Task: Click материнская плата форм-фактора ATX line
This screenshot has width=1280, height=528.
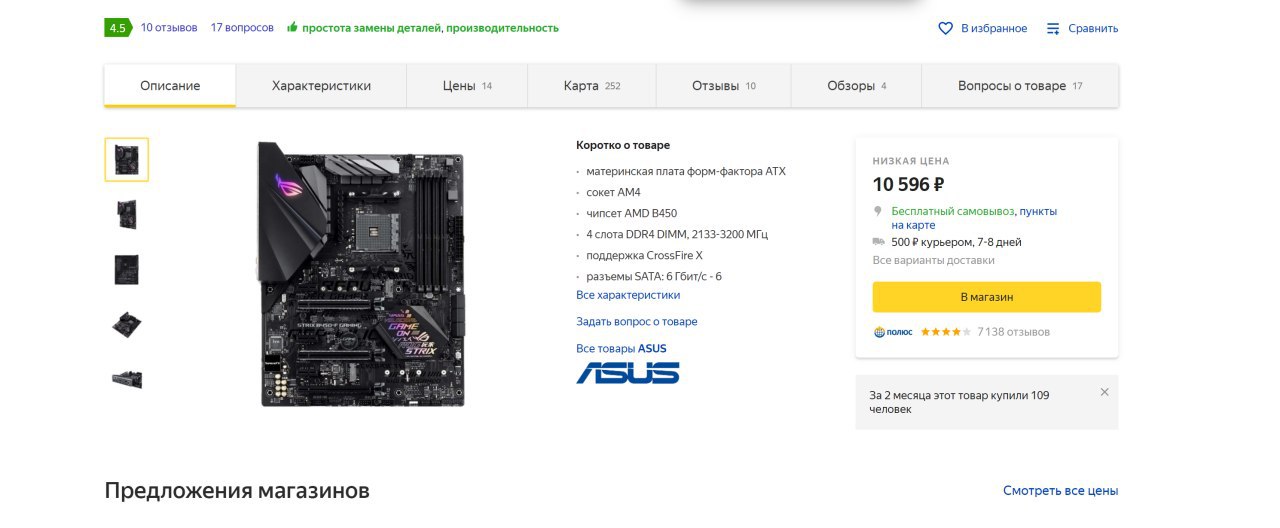Action: point(686,171)
